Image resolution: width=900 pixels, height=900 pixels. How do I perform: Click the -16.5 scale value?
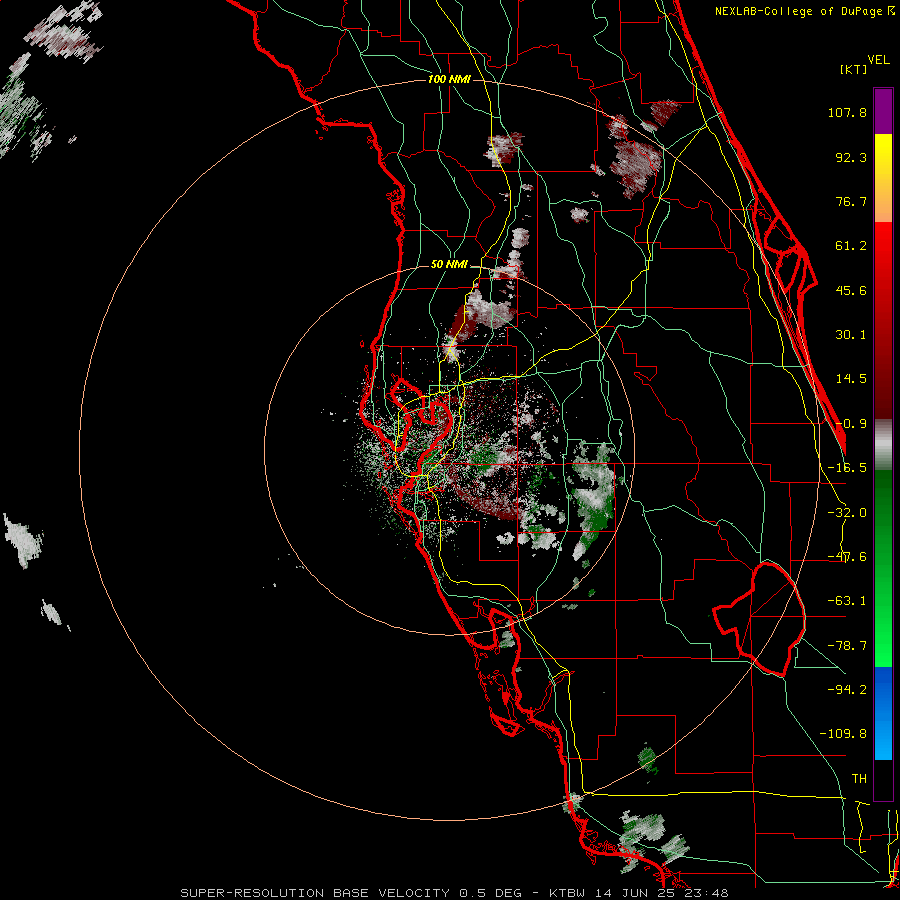(x=847, y=468)
